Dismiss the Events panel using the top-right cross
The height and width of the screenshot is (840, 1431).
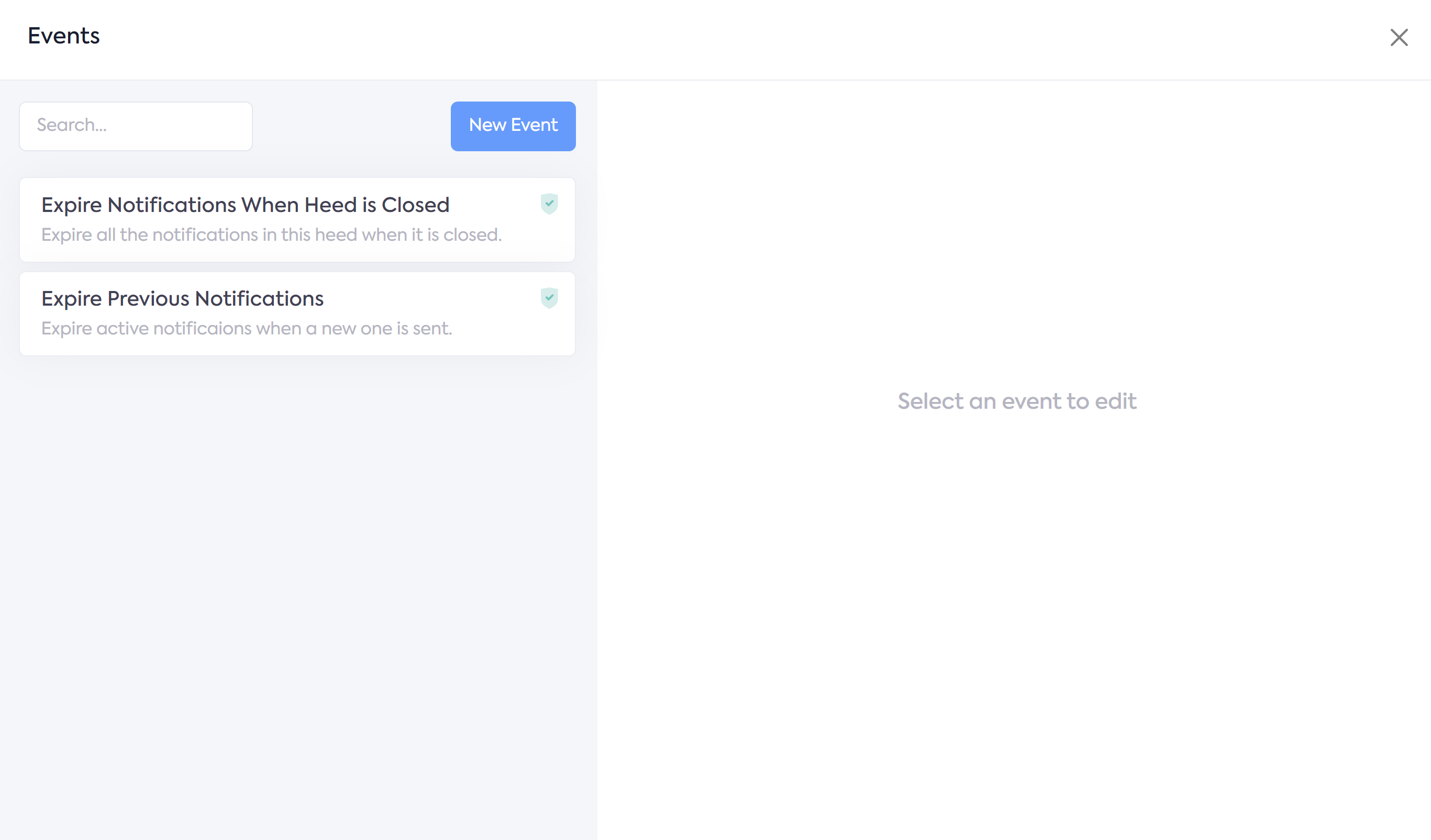(x=1399, y=38)
